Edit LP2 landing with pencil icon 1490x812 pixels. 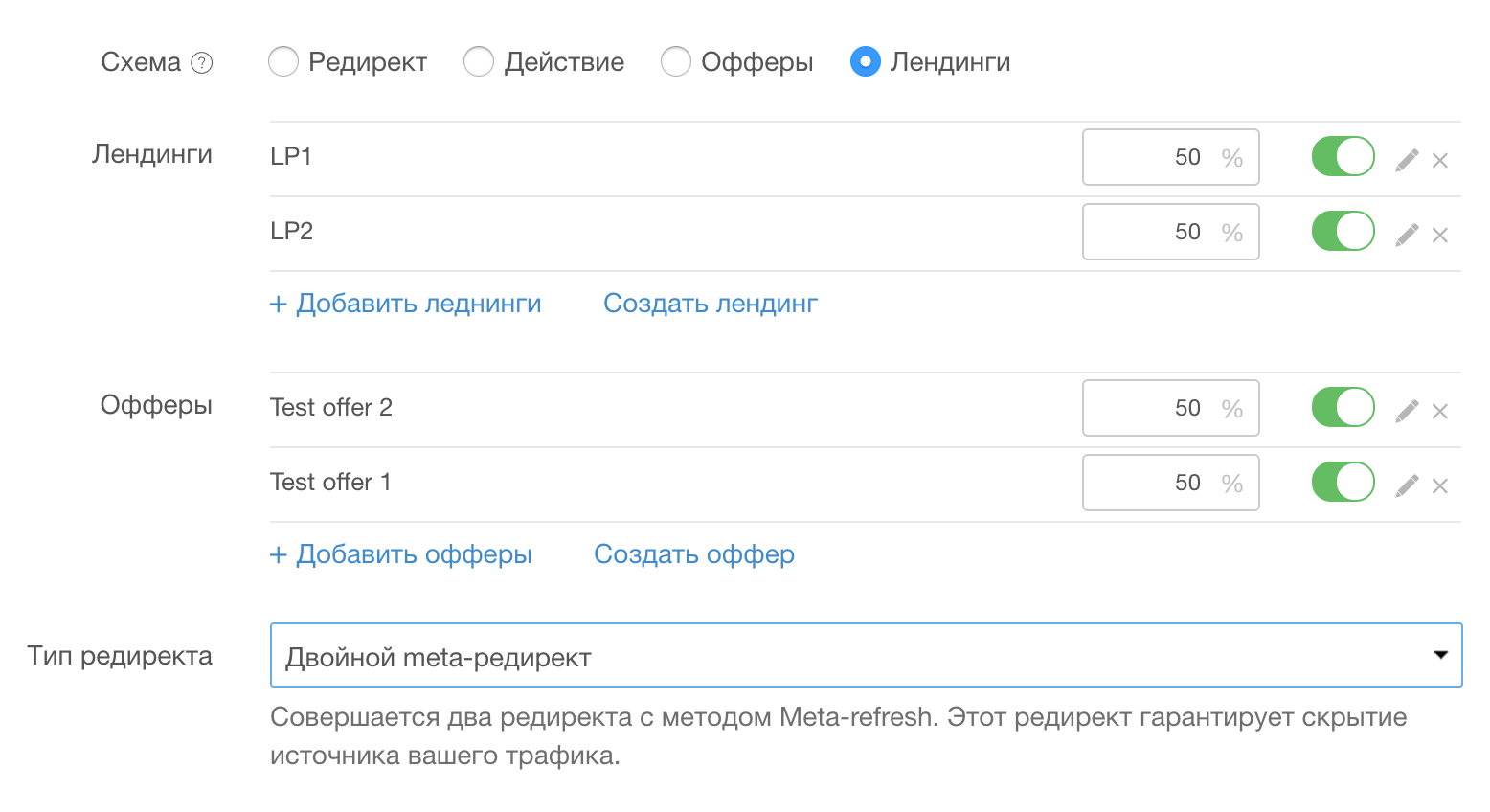[1407, 235]
